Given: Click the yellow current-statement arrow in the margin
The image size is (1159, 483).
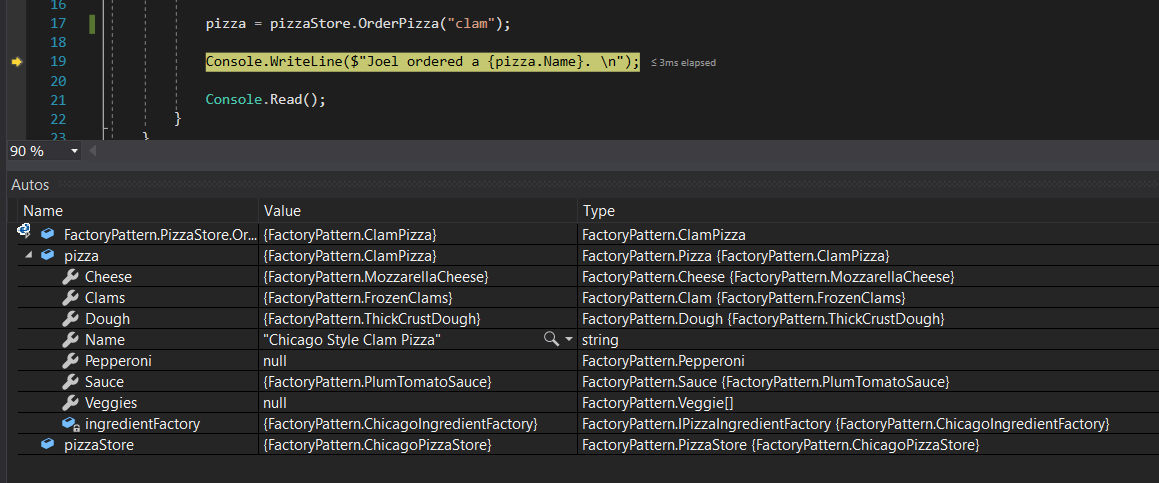Looking at the screenshot, I should [x=18, y=63].
